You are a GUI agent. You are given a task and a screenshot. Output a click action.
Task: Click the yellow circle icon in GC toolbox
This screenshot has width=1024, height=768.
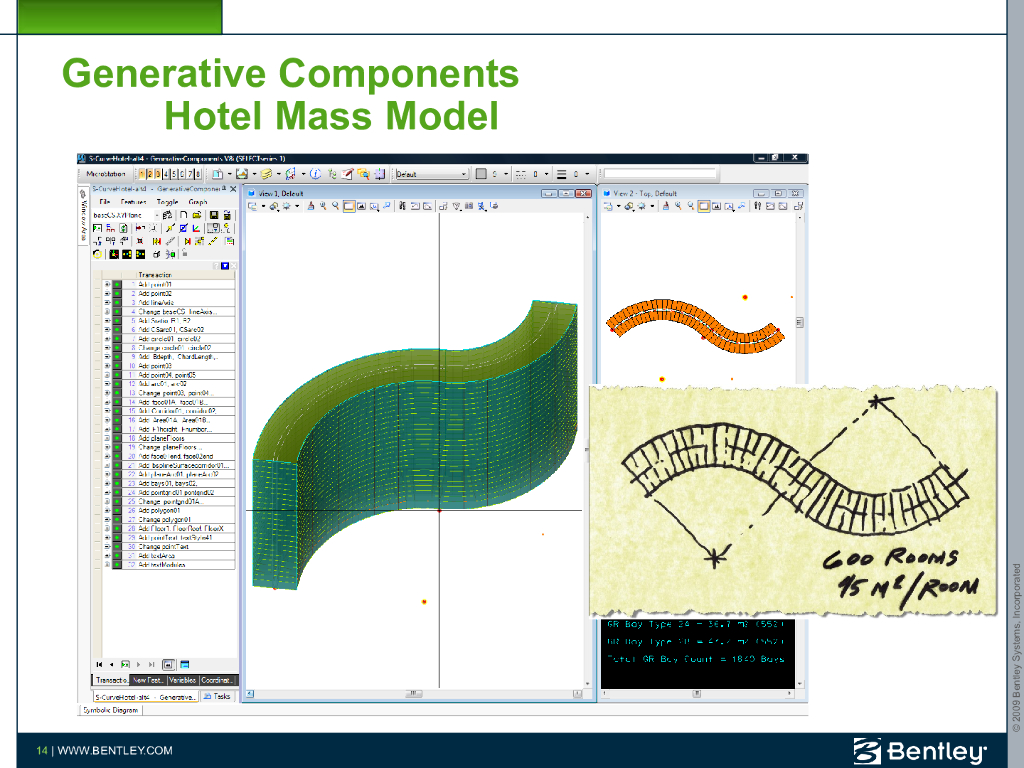(97, 255)
